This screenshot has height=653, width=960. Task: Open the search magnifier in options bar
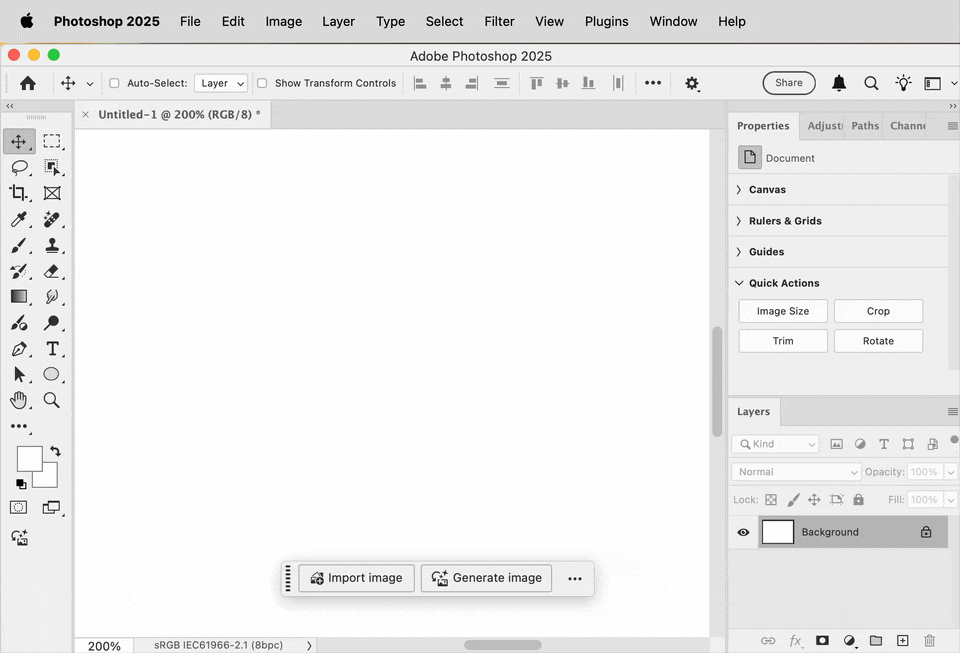[871, 83]
